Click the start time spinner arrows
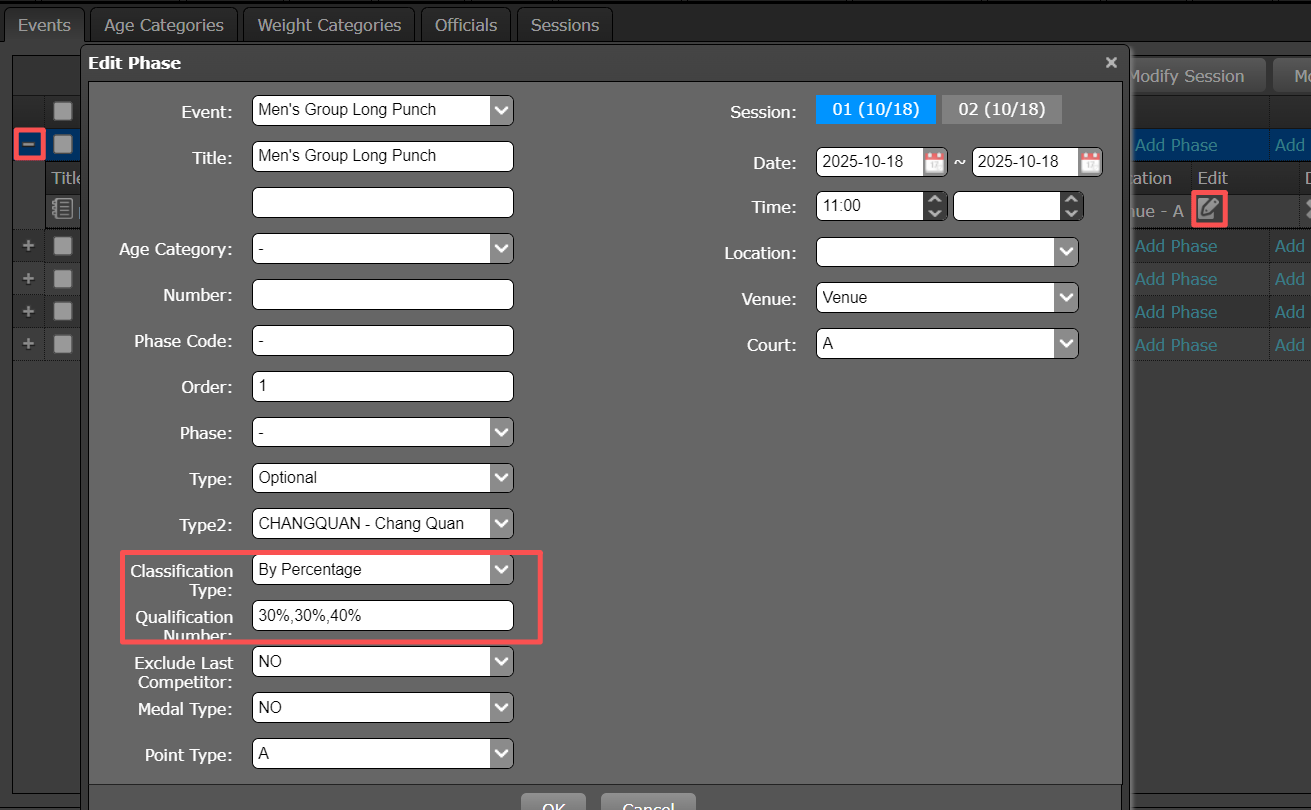 (934, 207)
